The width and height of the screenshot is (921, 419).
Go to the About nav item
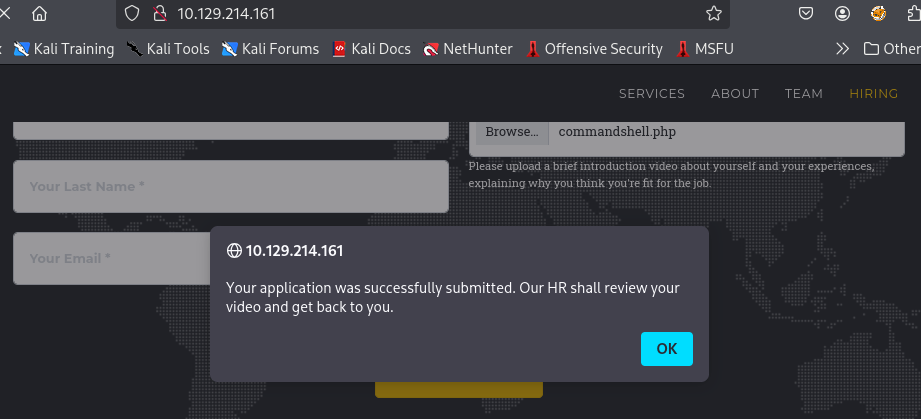[x=735, y=94]
